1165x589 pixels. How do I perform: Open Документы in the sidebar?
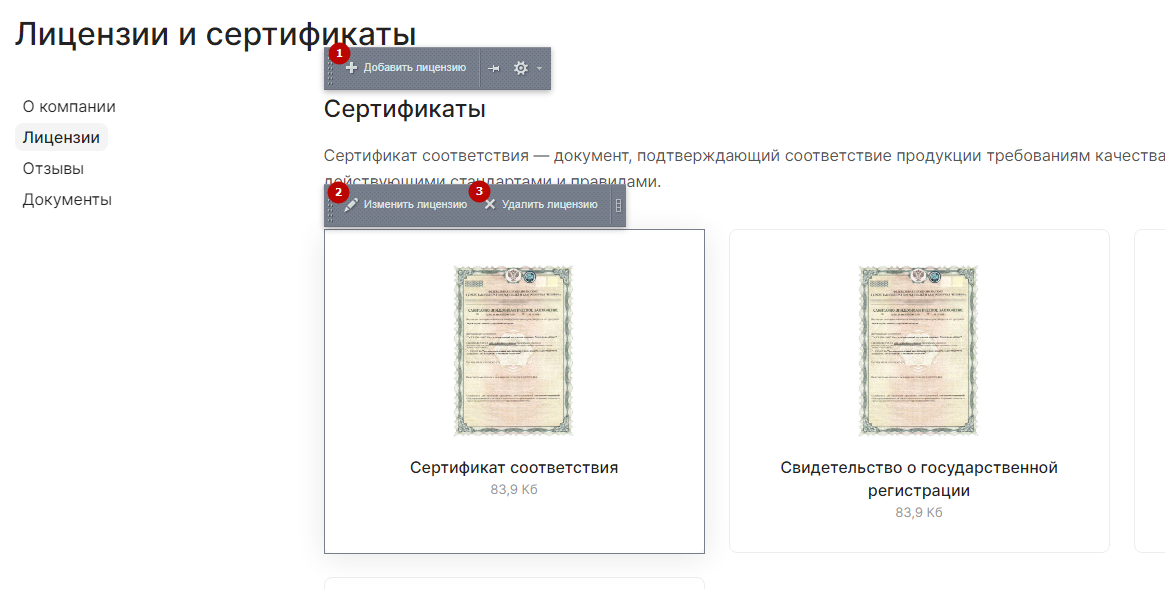pos(67,200)
